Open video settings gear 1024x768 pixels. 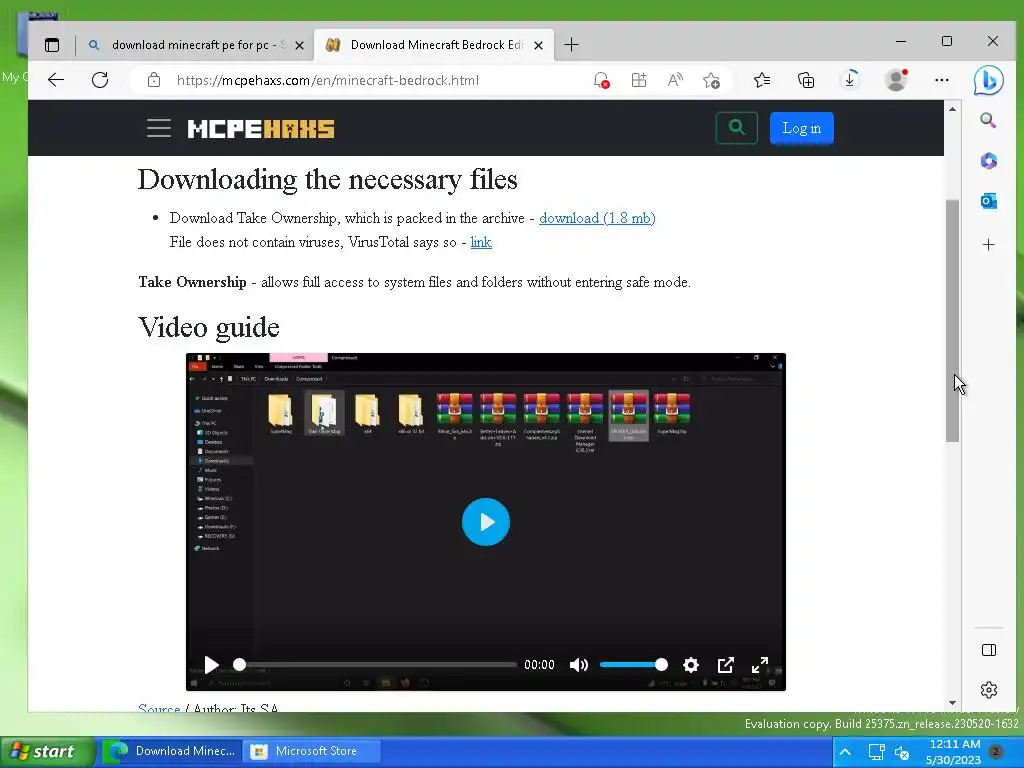click(x=691, y=665)
